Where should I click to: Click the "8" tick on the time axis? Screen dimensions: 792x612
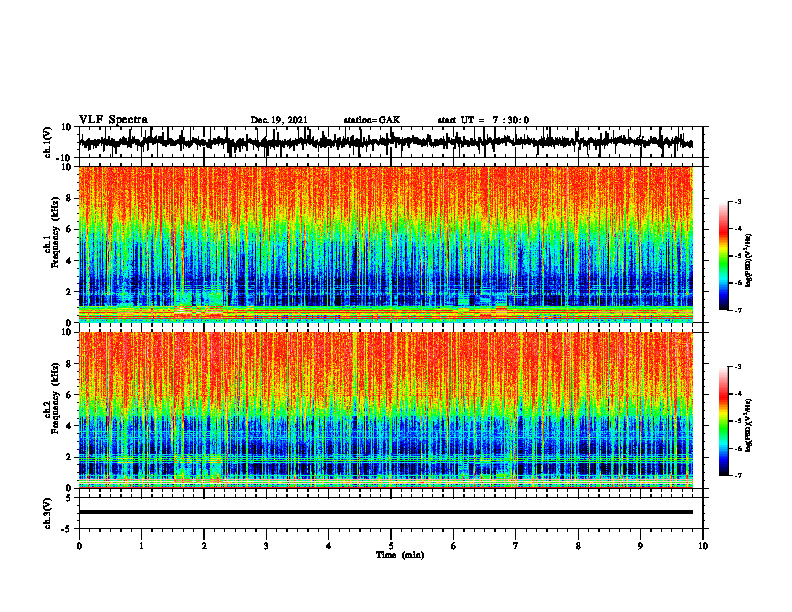578,546
